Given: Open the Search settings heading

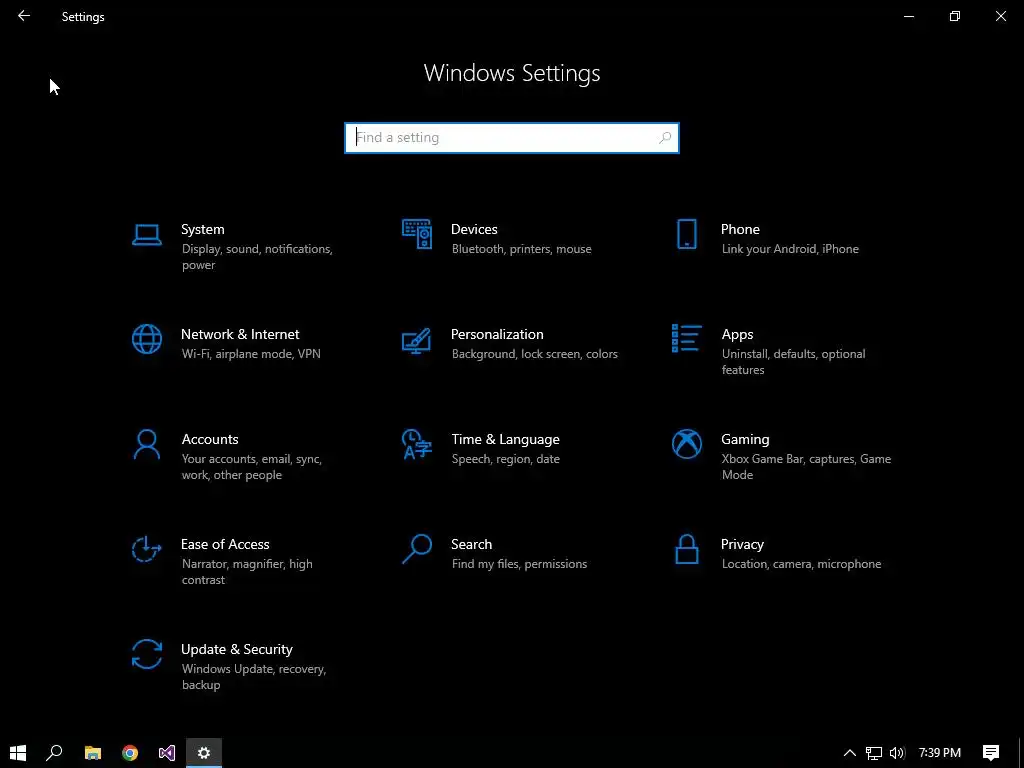Looking at the screenshot, I should [x=472, y=545].
